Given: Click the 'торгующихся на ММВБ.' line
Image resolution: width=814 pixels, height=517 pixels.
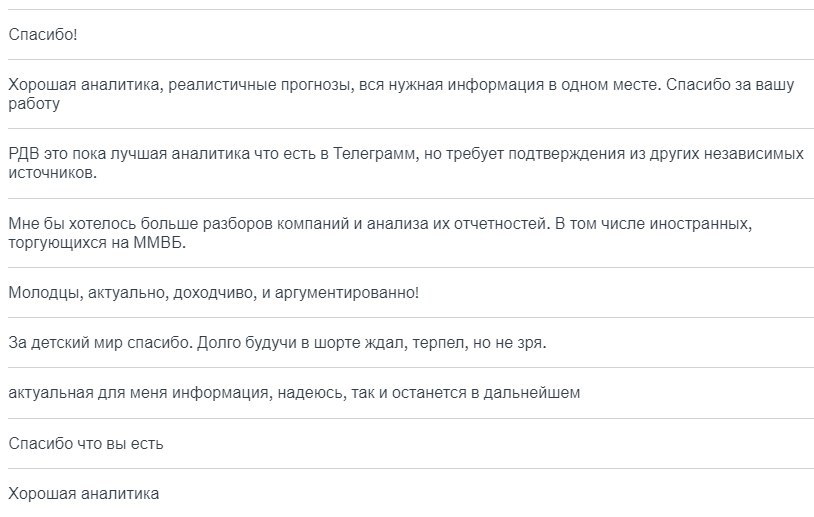Looking at the screenshot, I should coord(97,242).
